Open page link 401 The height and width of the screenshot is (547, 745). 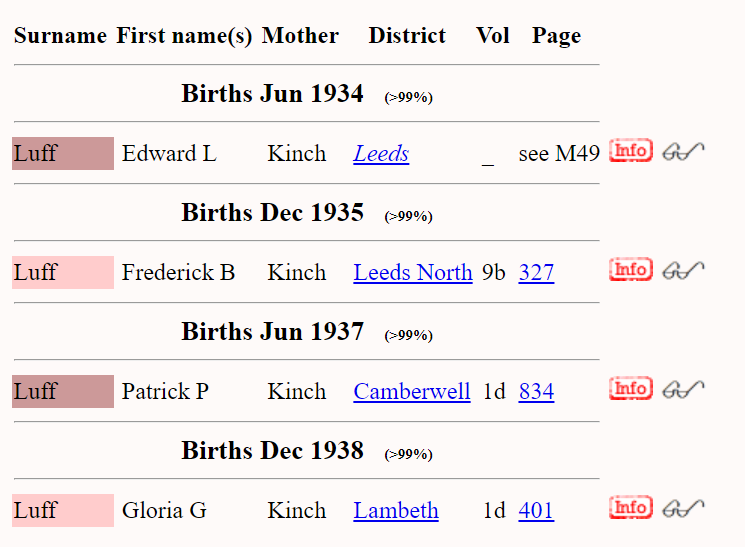[536, 511]
